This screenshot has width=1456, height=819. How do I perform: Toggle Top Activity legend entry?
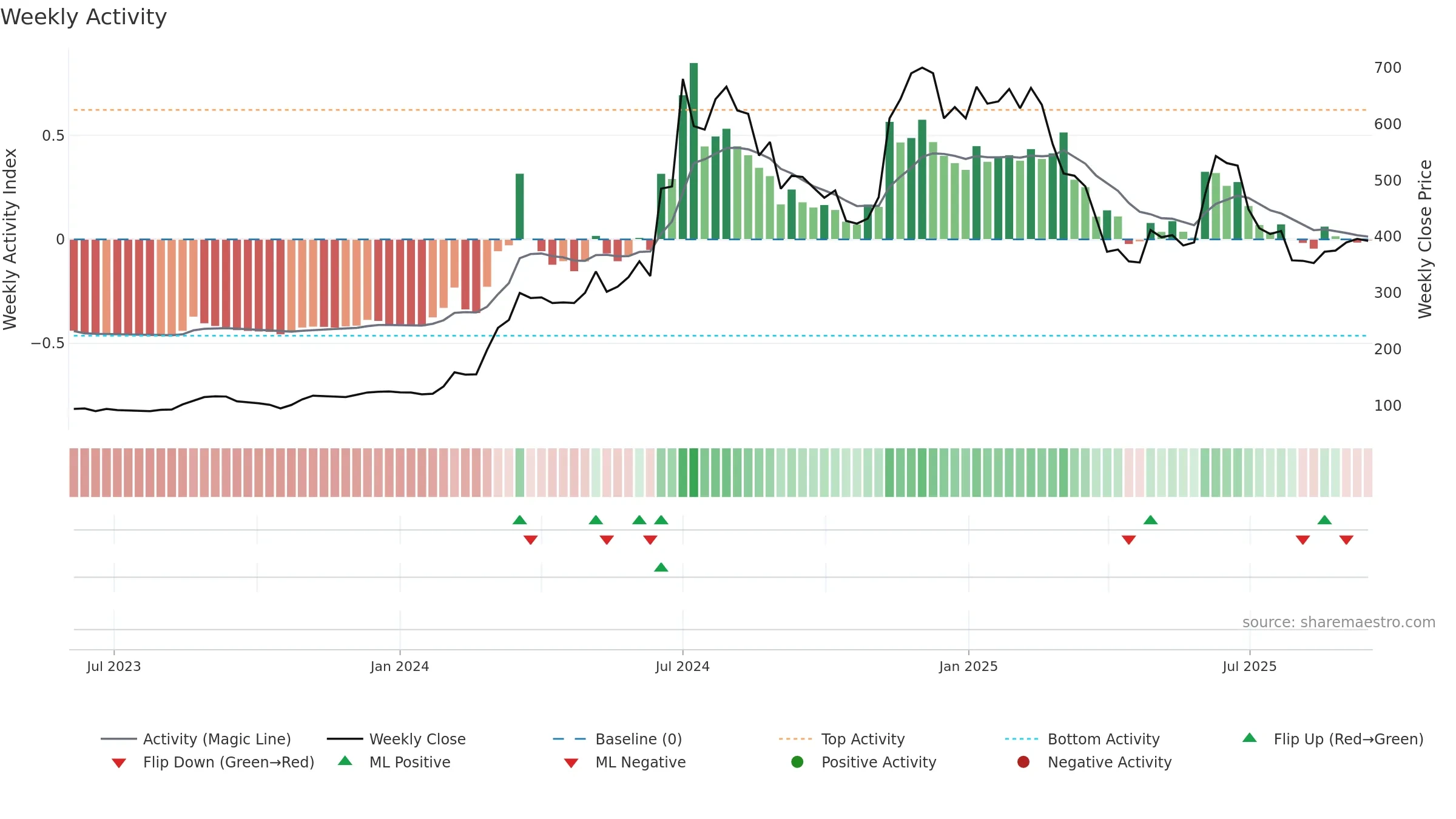(841, 739)
